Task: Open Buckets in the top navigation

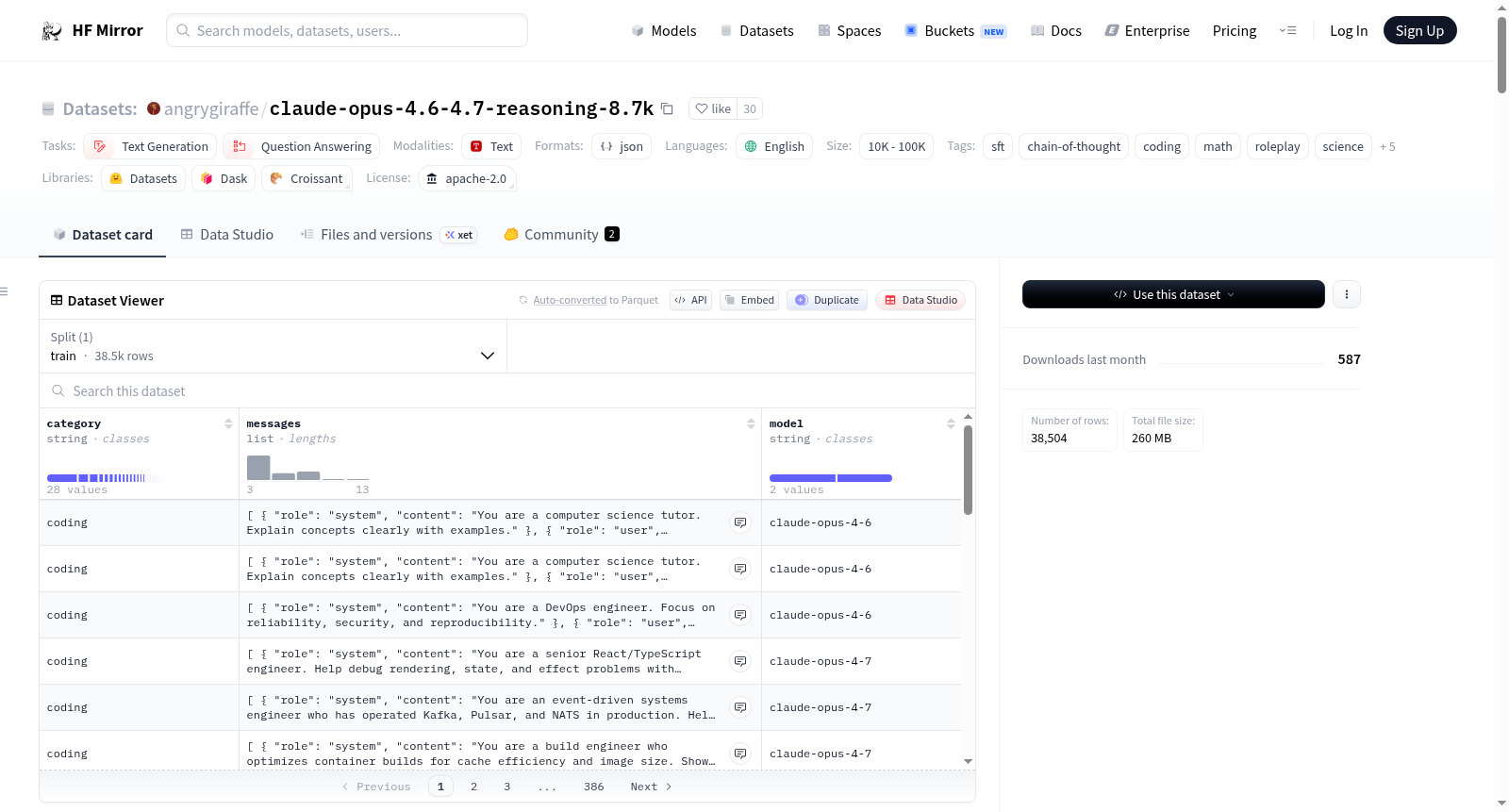Action: click(955, 31)
